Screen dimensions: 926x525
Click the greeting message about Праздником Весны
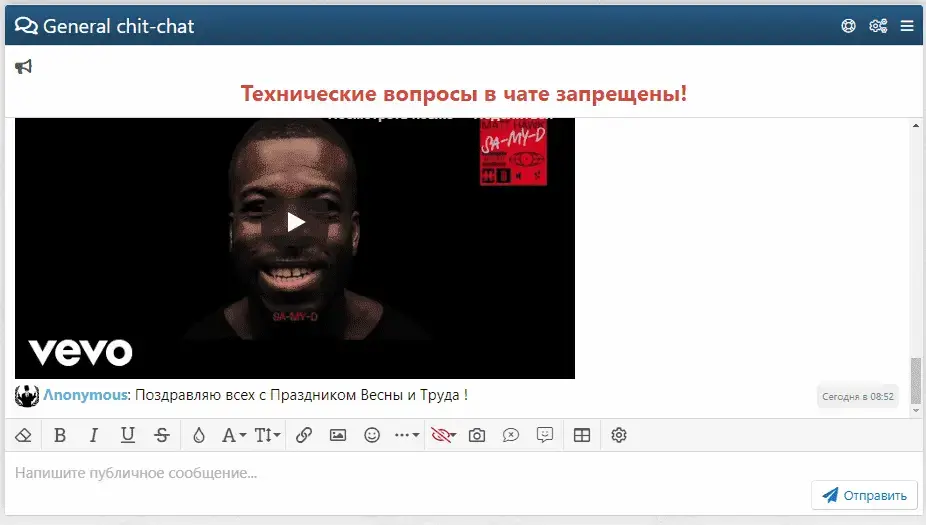click(301, 395)
